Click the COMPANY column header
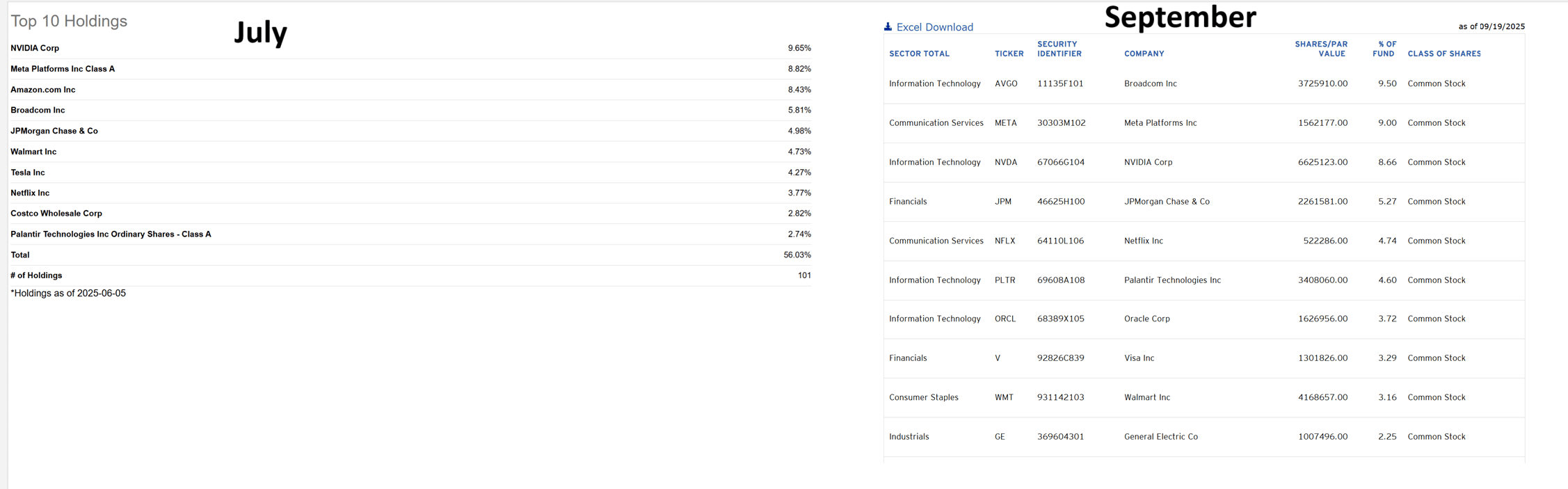This screenshot has width=1568, height=489. [x=1144, y=54]
